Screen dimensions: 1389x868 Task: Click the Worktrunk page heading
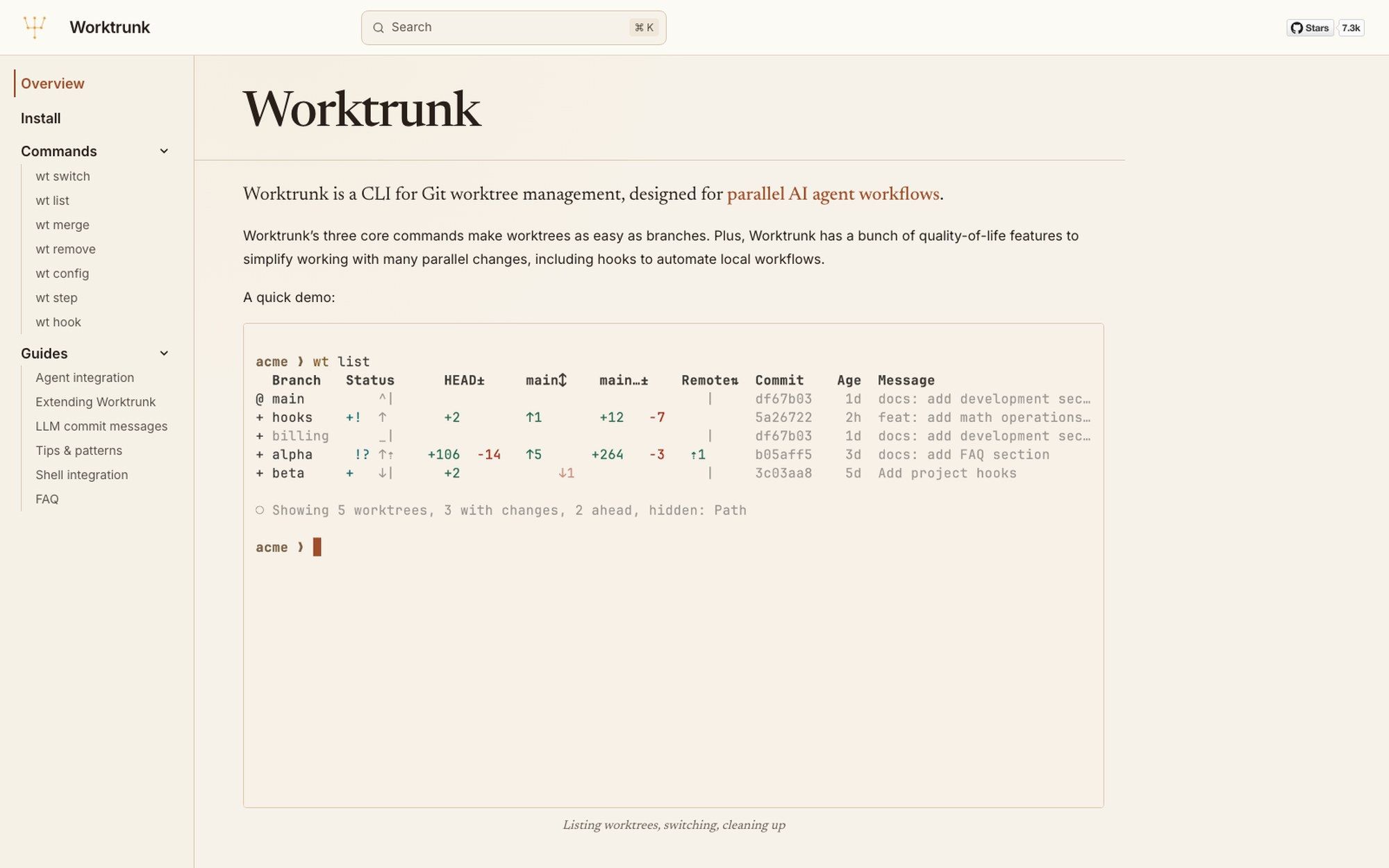pos(362,109)
